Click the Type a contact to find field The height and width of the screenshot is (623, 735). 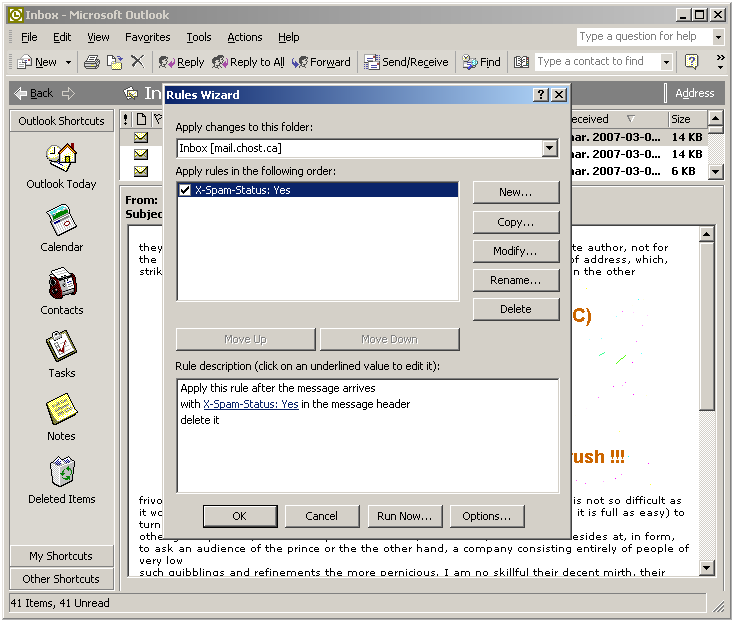pos(597,61)
